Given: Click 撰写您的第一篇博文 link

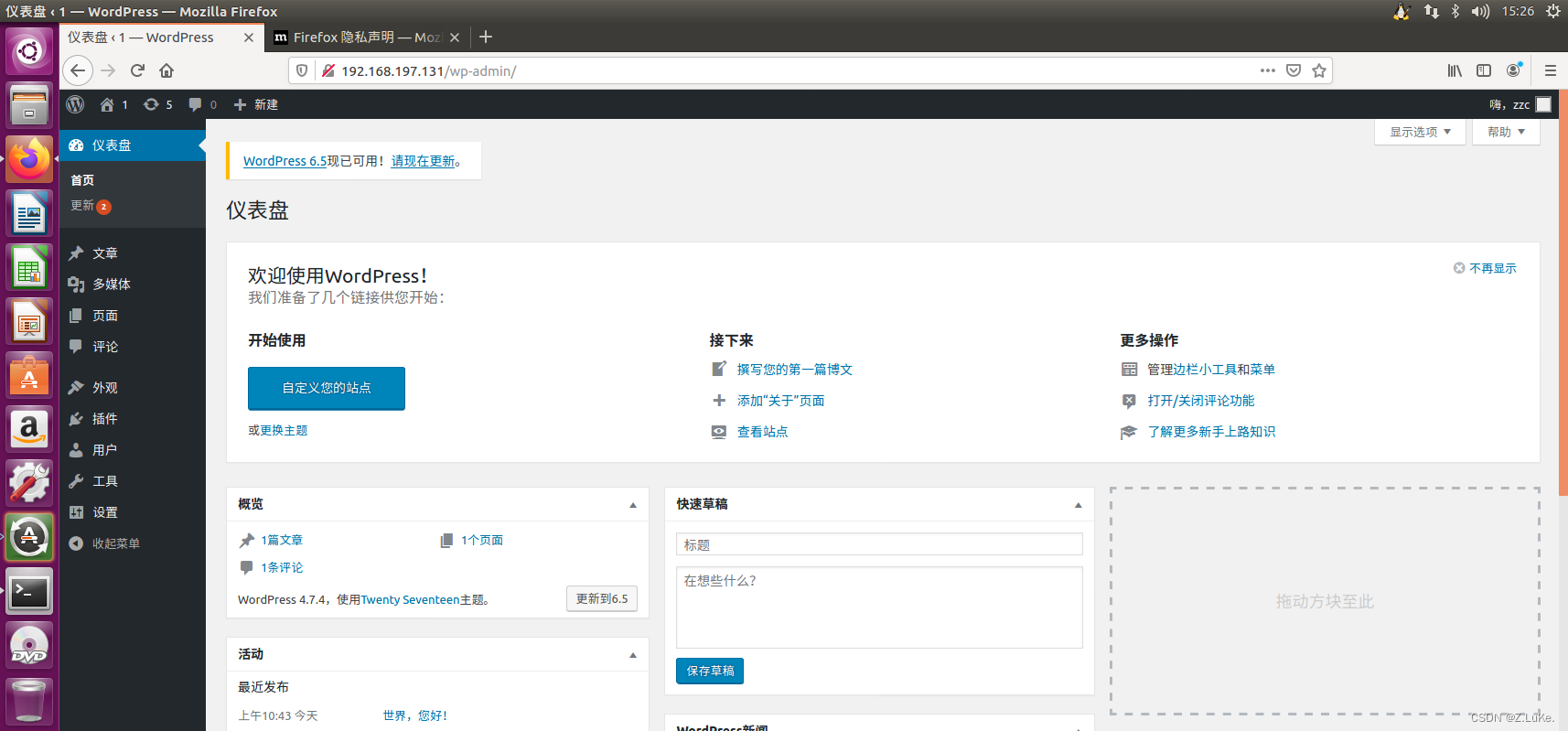Looking at the screenshot, I should (794, 370).
